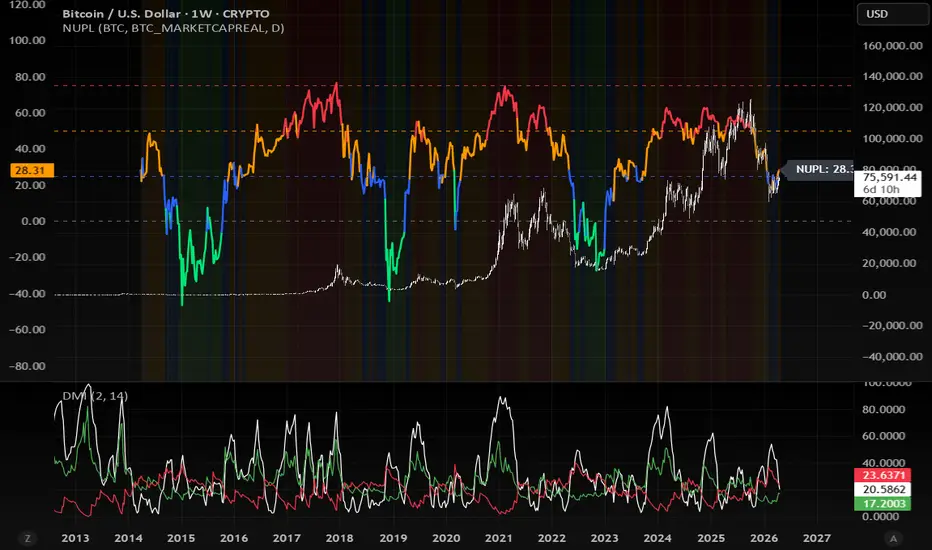This screenshot has width=932, height=550.
Task: Open the USD currency selector
Action: click(x=892, y=14)
